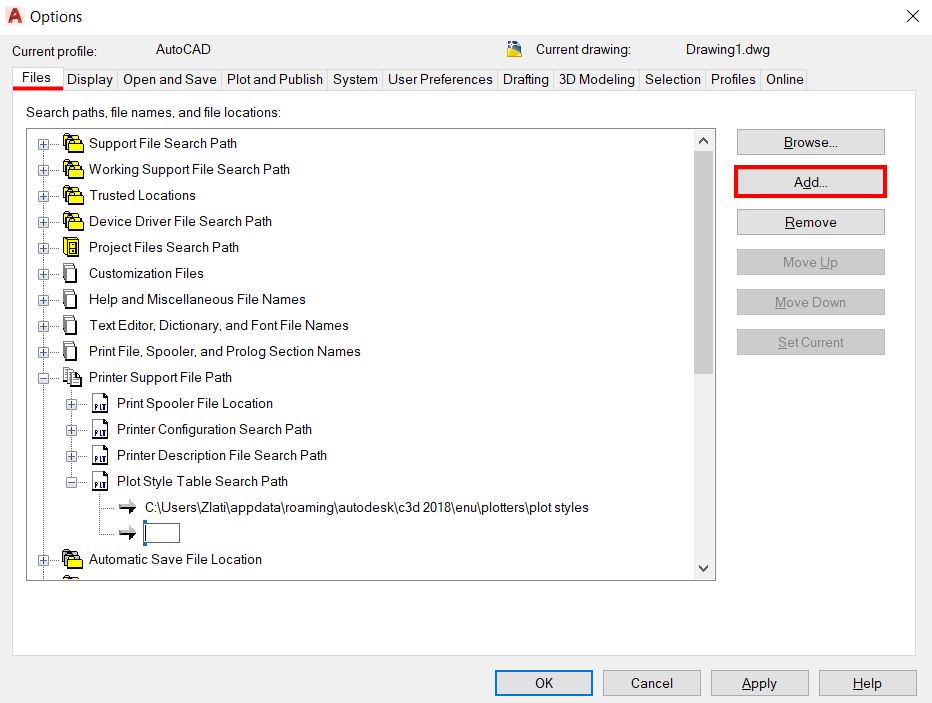Expand Device Driver File Search Path node
Viewport: 932px width, 703px height.
pyautogui.click(x=43, y=222)
